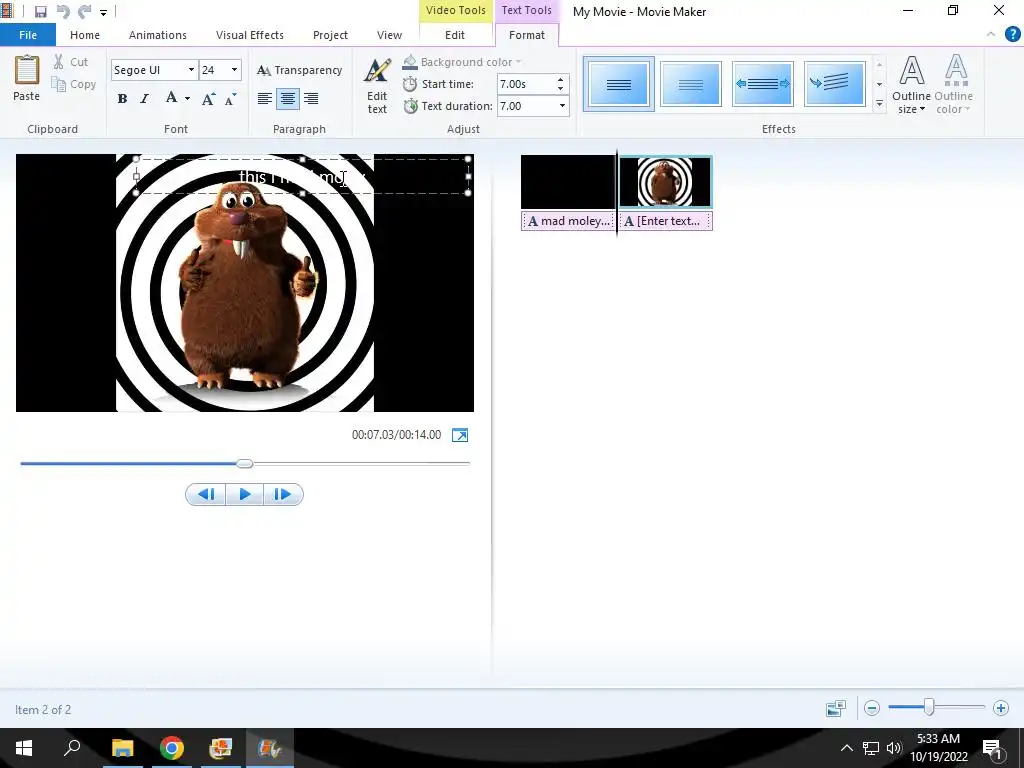
Task: Click the Movie Maker Help icon
Action: 1012,34
